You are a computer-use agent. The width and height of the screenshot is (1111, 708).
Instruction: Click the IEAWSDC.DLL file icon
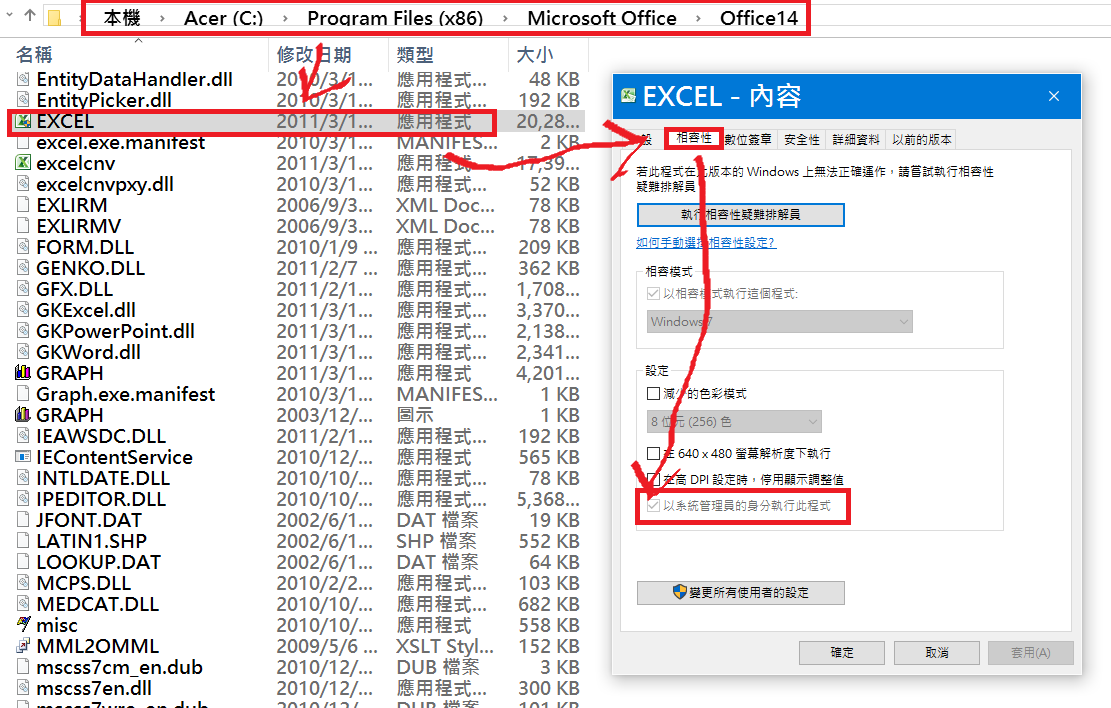pyautogui.click(x=23, y=436)
